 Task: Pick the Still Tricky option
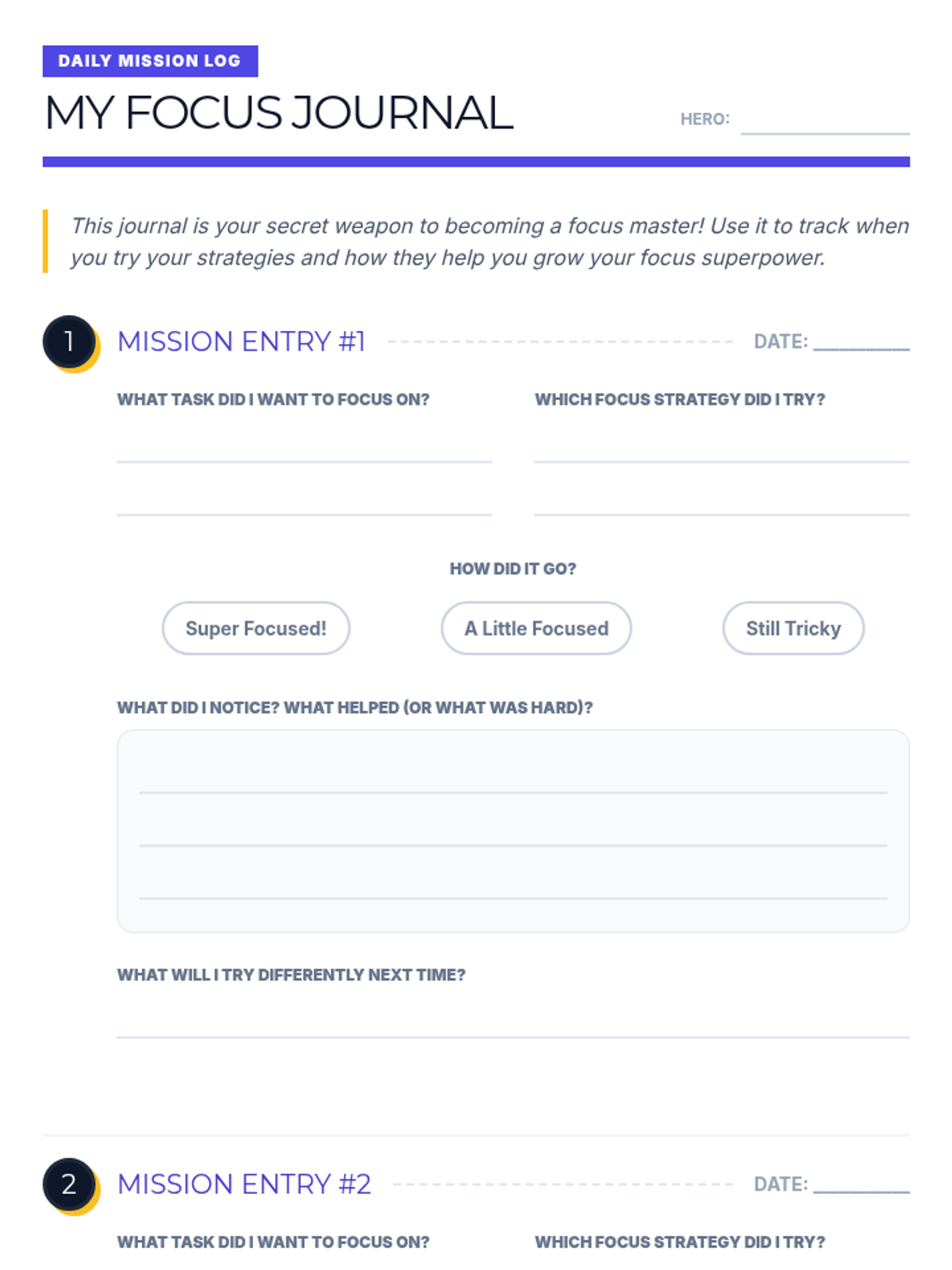click(x=793, y=628)
